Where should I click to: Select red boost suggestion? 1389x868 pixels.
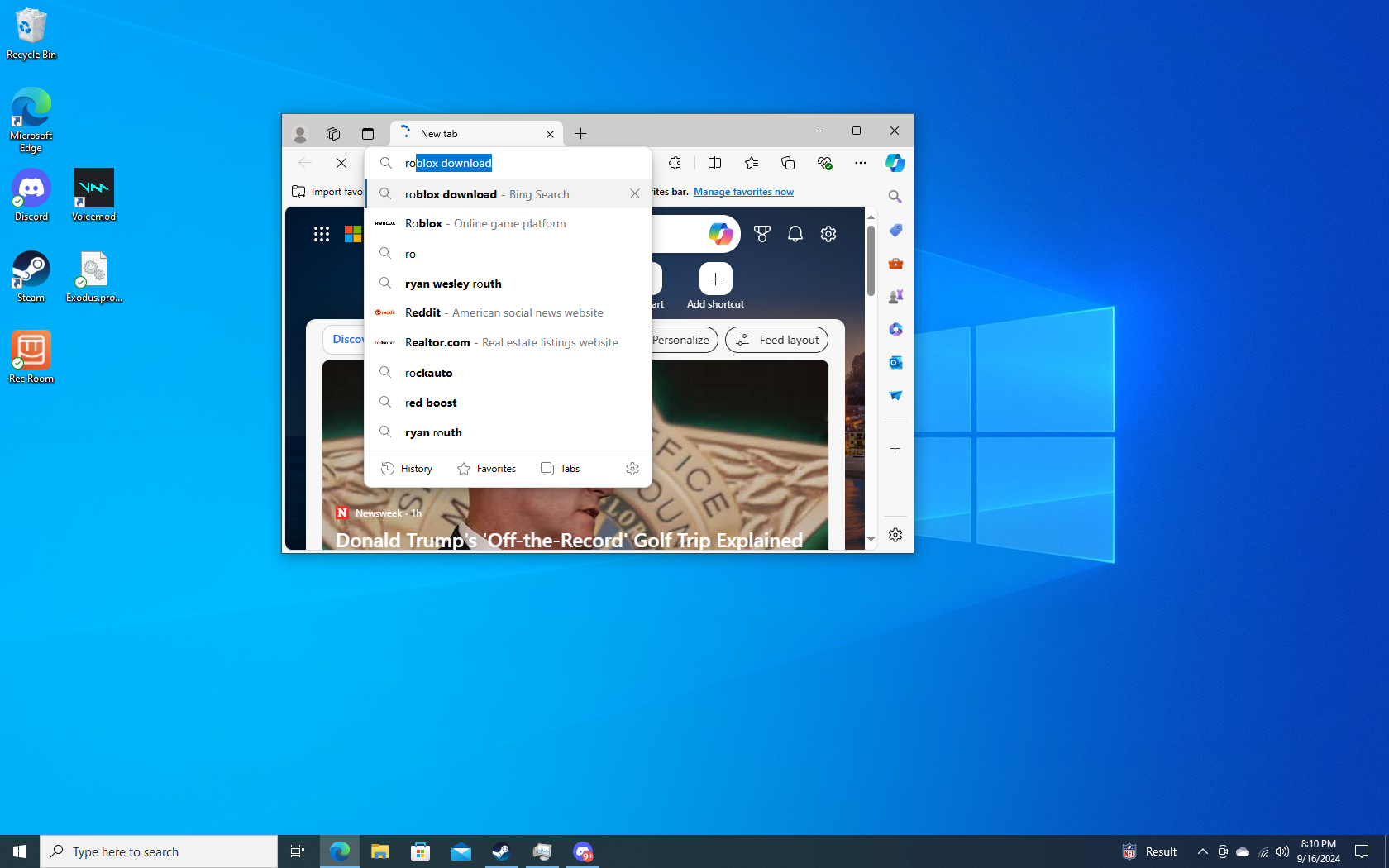pyautogui.click(x=508, y=403)
